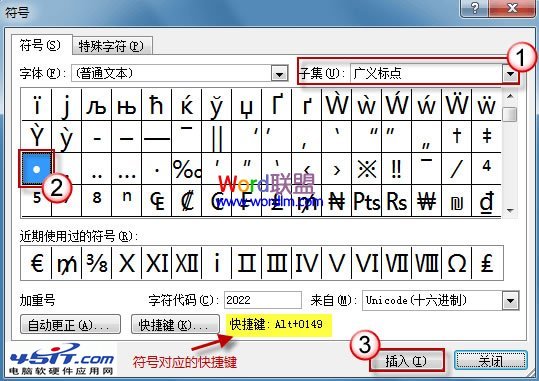Choose the dagger † symbol

click(x=456, y=137)
